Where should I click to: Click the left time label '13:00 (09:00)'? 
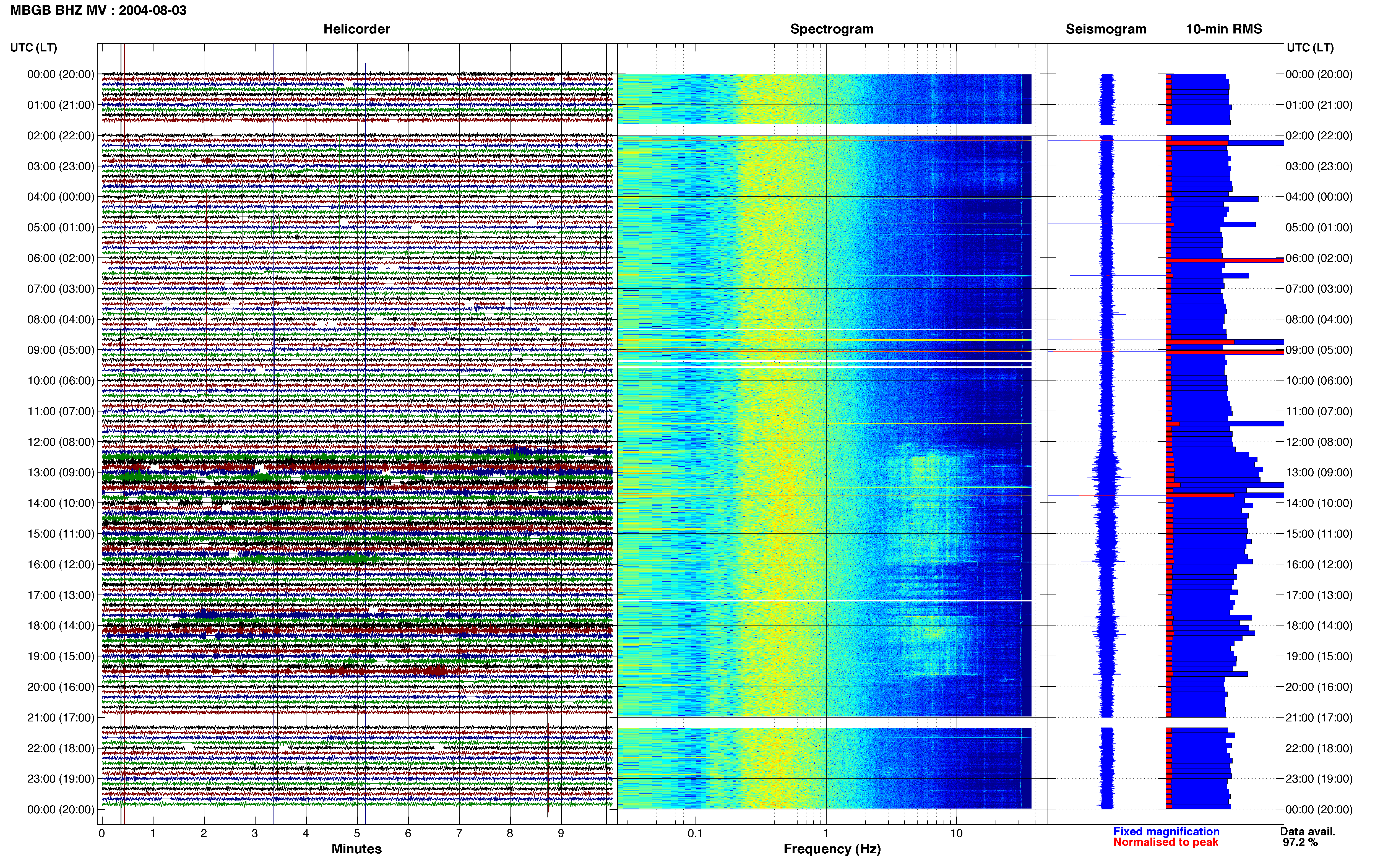pyautogui.click(x=61, y=473)
